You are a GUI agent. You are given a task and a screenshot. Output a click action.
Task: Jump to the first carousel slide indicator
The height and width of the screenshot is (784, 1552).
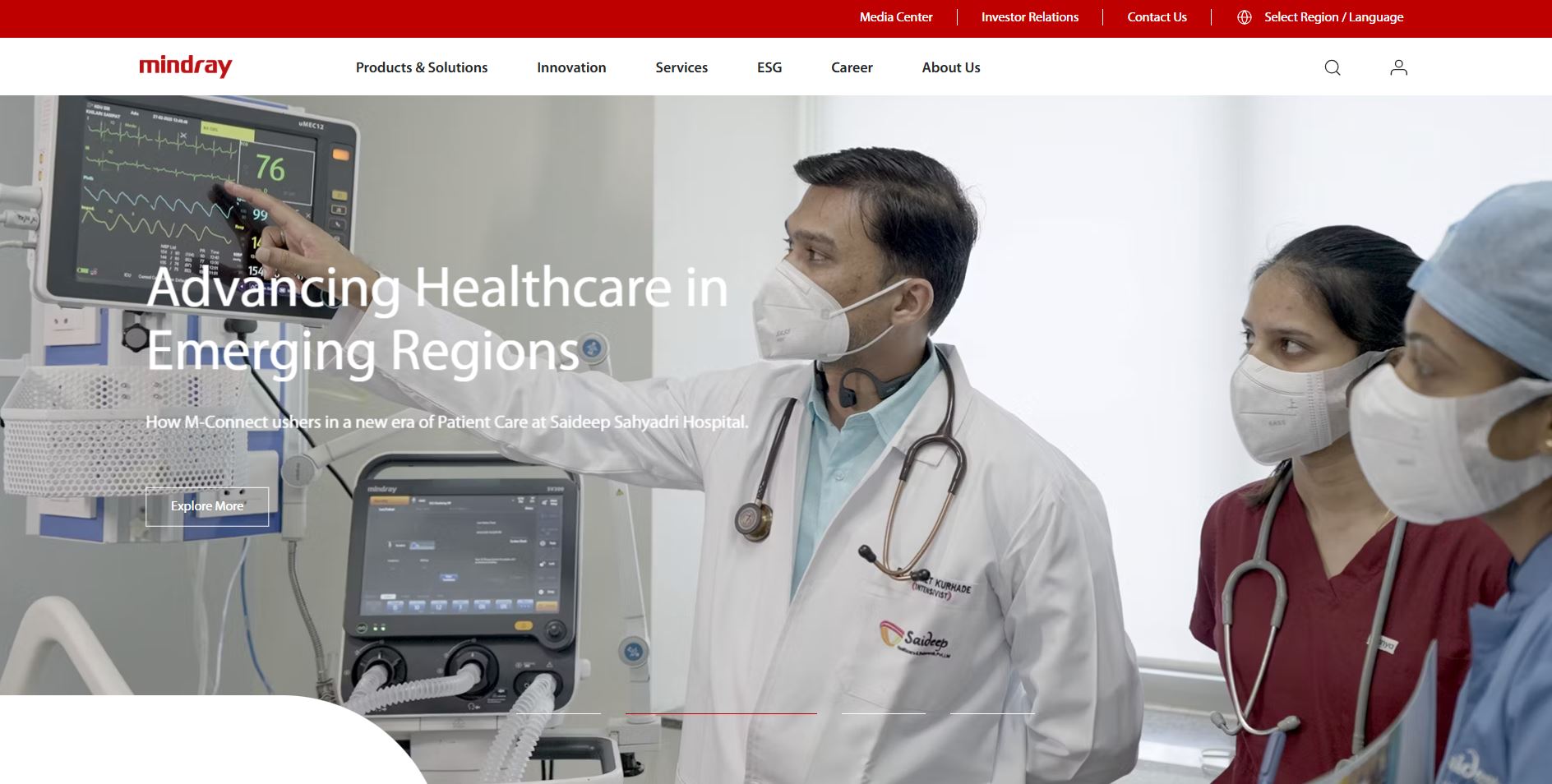559,713
